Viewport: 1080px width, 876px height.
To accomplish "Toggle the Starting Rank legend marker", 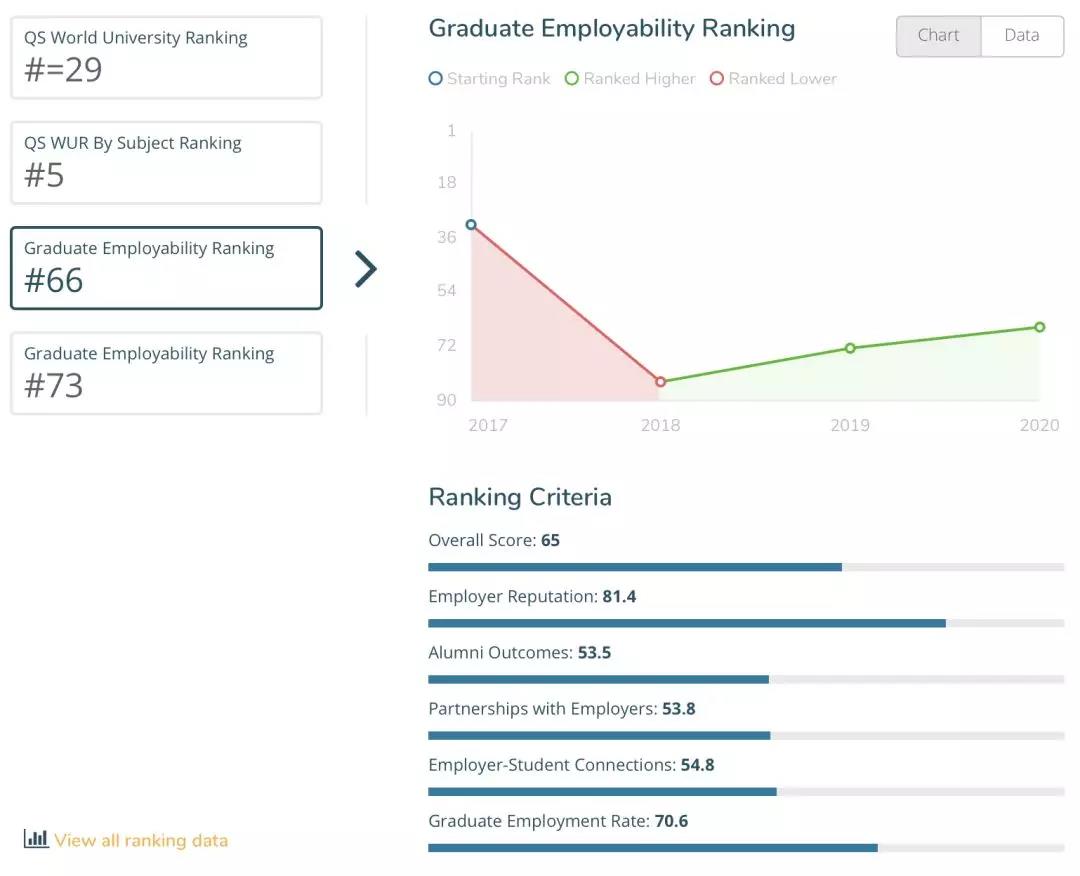I will point(435,79).
